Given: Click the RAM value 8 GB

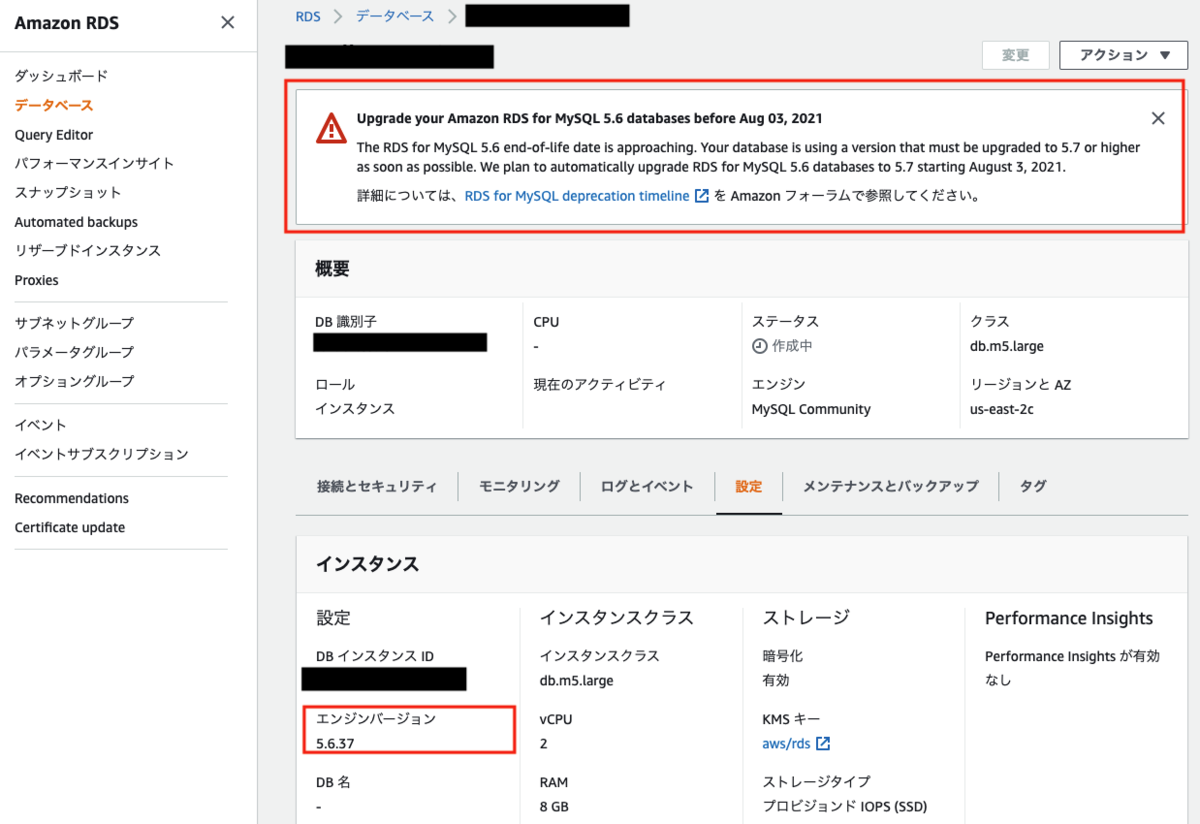Looking at the screenshot, I should pos(554,806).
